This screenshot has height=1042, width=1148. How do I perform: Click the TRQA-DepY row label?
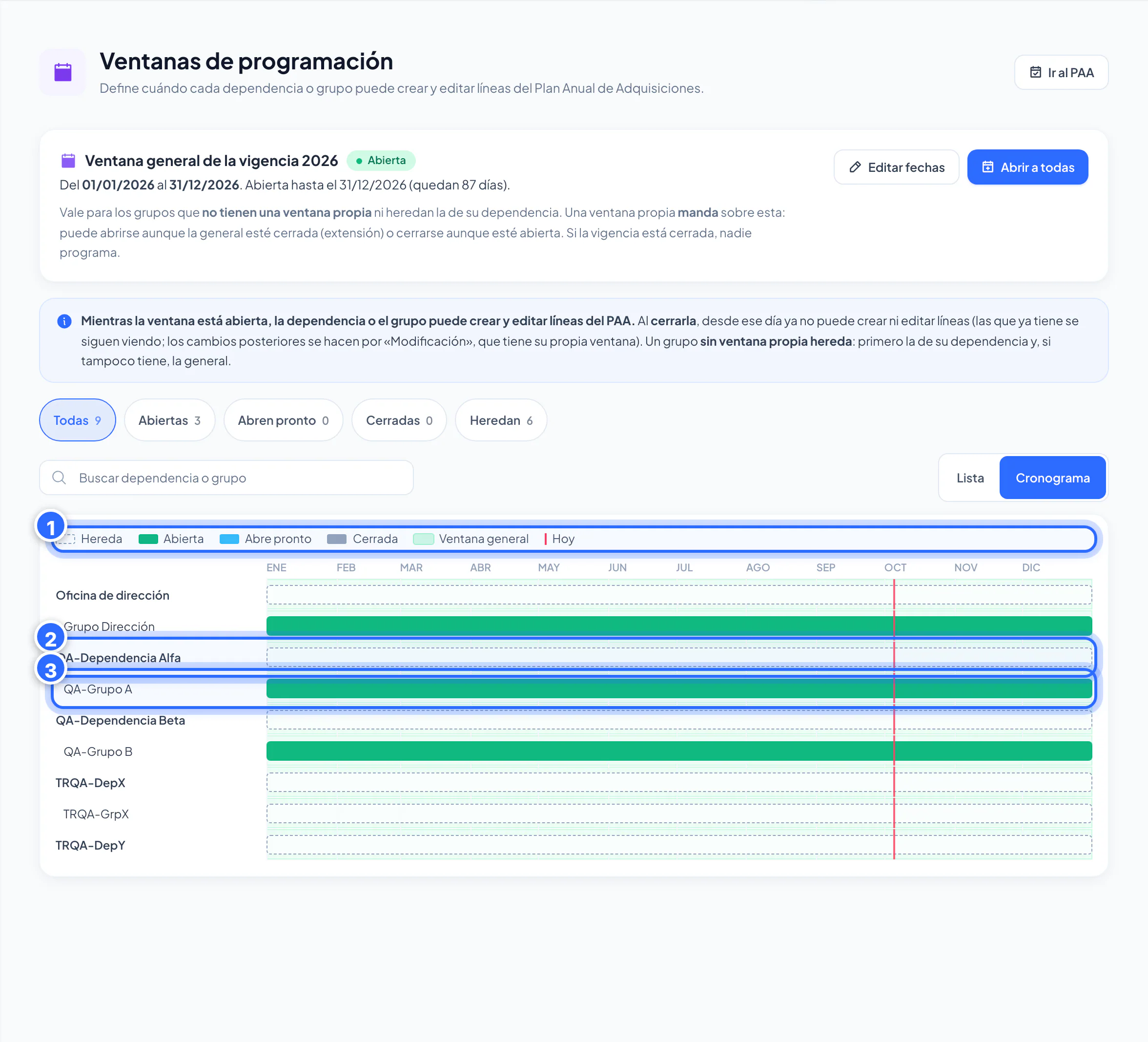91,846
